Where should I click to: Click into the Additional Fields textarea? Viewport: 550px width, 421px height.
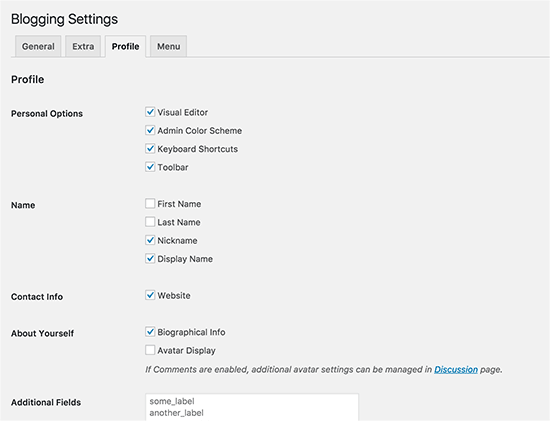click(x=252, y=407)
